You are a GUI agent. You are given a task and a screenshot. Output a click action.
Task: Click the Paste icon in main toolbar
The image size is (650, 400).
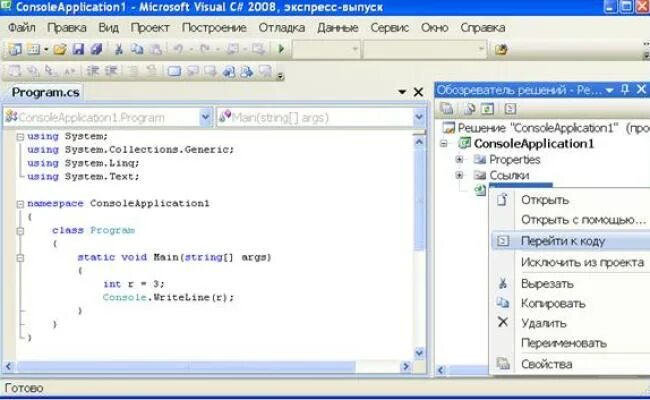pos(156,49)
